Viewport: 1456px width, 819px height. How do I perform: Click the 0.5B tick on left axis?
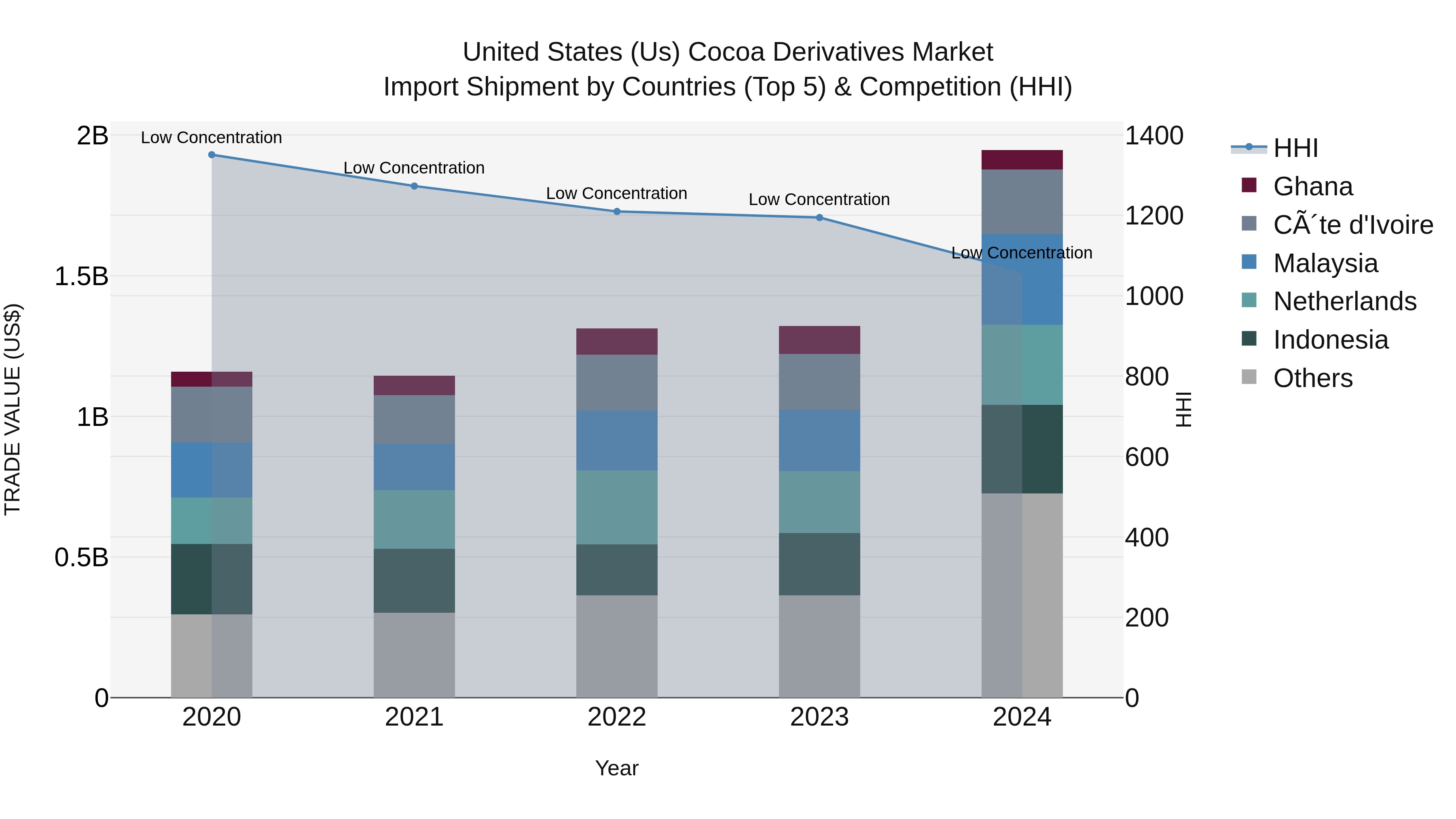81,558
